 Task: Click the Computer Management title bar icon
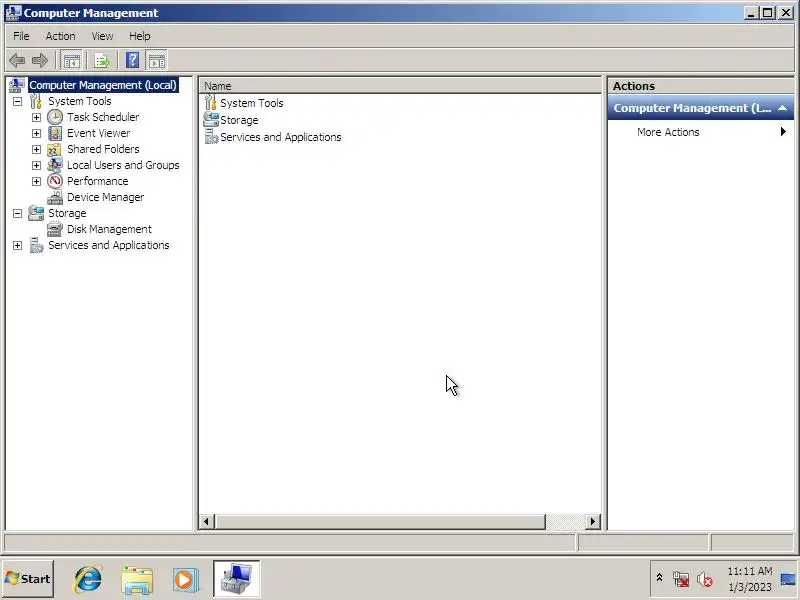click(13, 13)
